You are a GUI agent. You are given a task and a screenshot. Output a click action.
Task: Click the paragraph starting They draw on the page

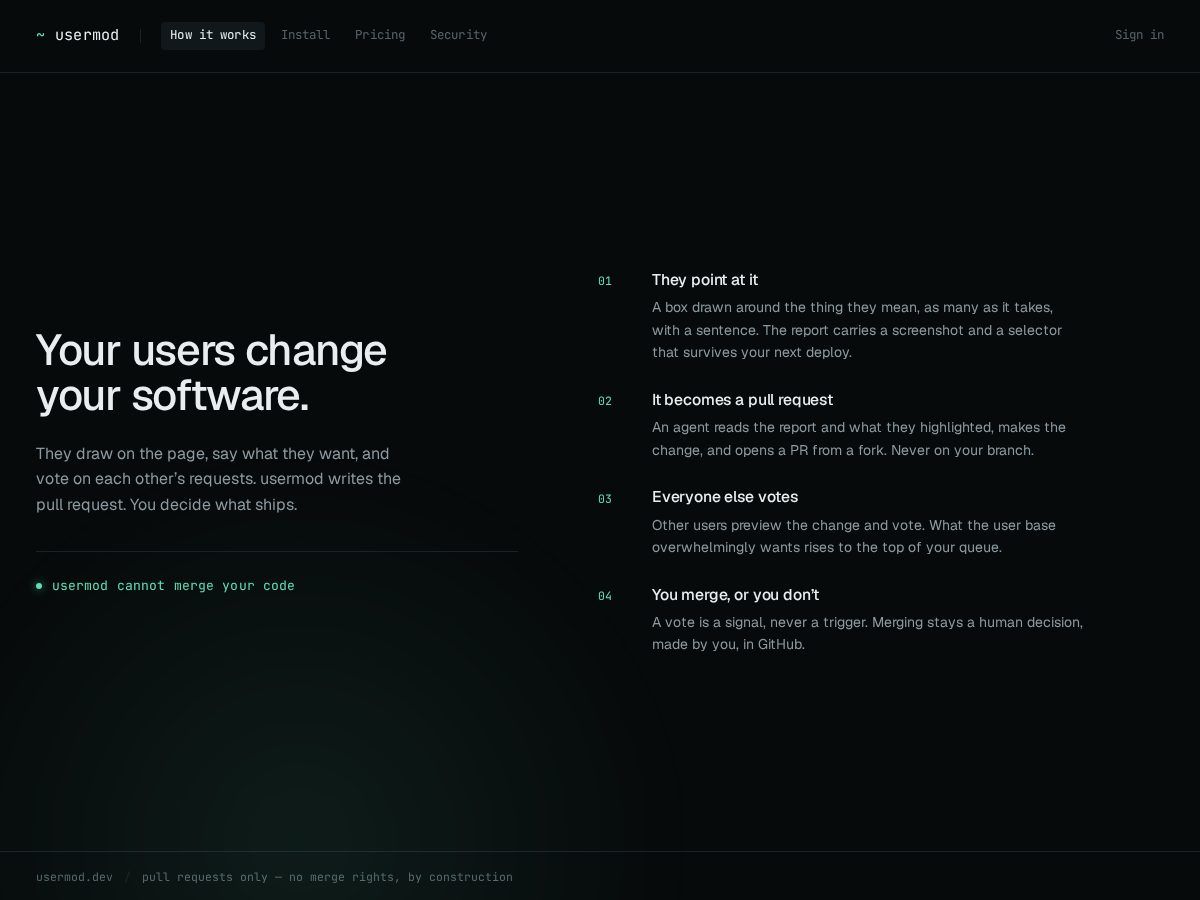click(218, 479)
